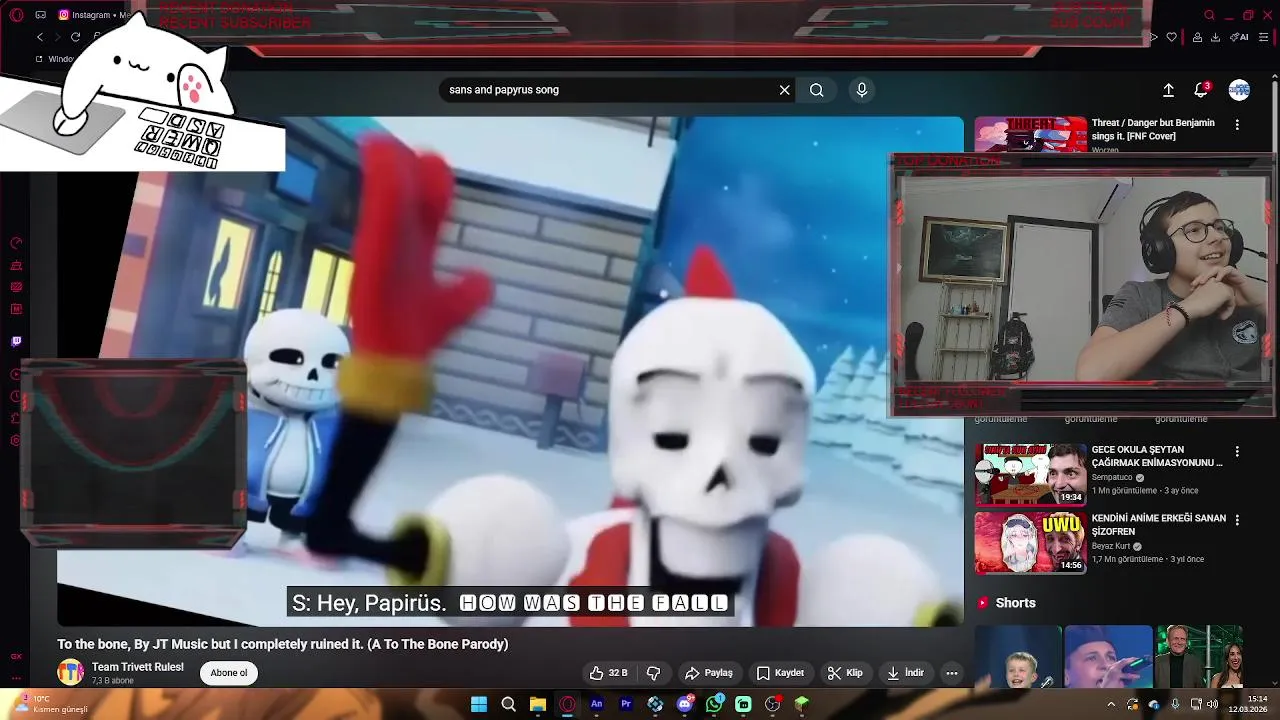Open weather widget showing 10°C
This screenshot has height=720, width=1280.
click(x=50, y=704)
